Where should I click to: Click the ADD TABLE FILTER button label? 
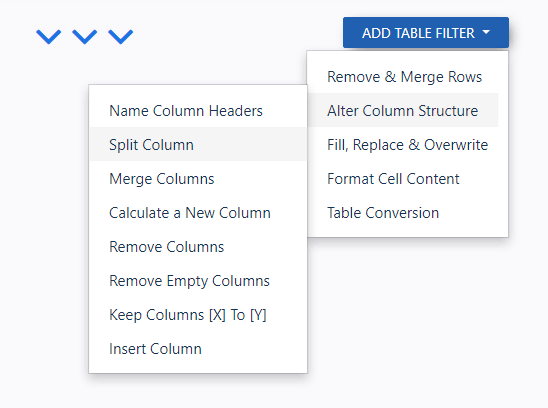[418, 33]
